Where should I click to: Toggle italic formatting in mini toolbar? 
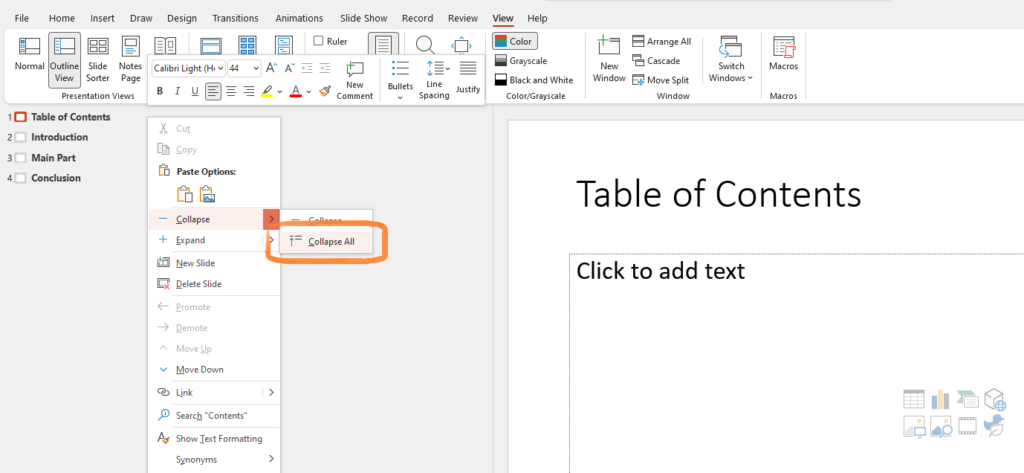point(177,91)
